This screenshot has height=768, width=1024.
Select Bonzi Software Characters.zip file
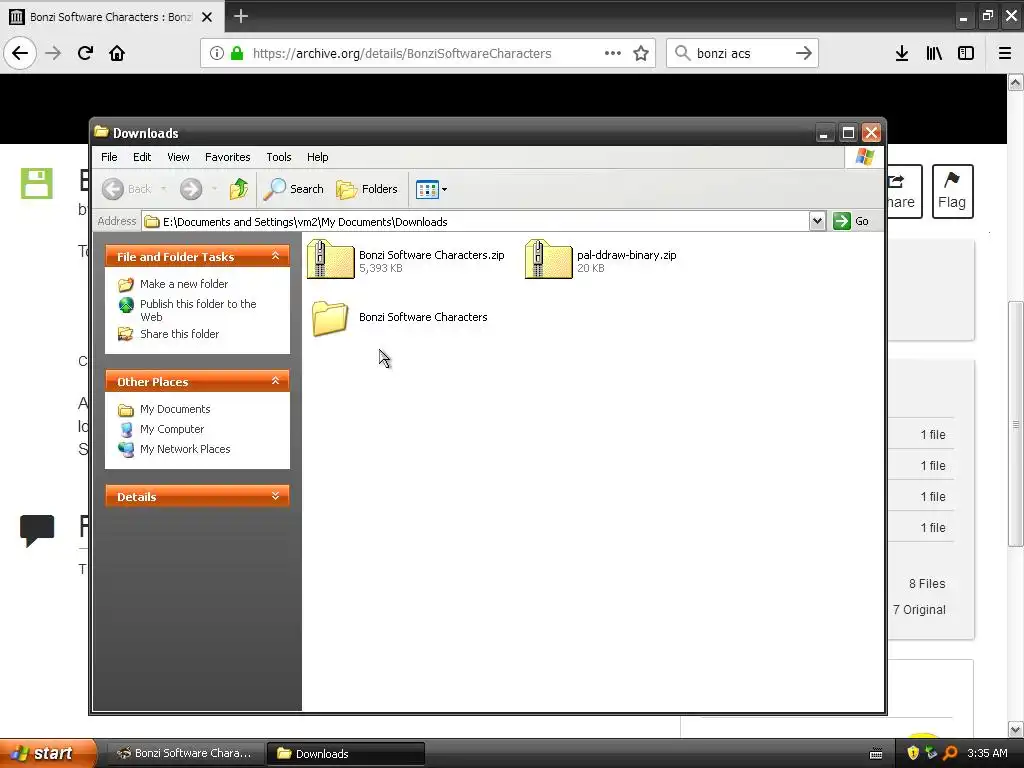[x=406, y=259]
